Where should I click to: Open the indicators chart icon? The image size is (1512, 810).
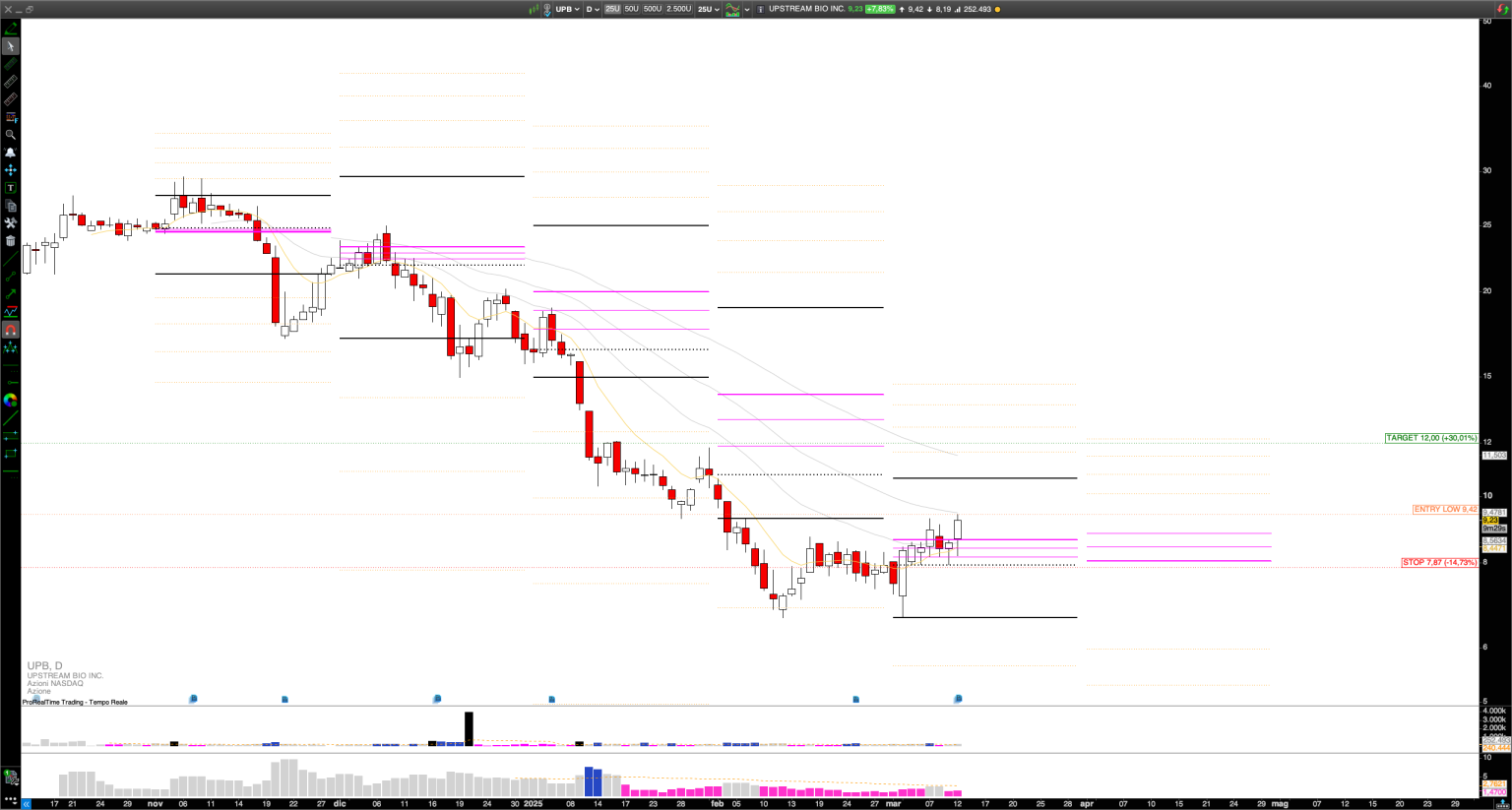point(732,9)
